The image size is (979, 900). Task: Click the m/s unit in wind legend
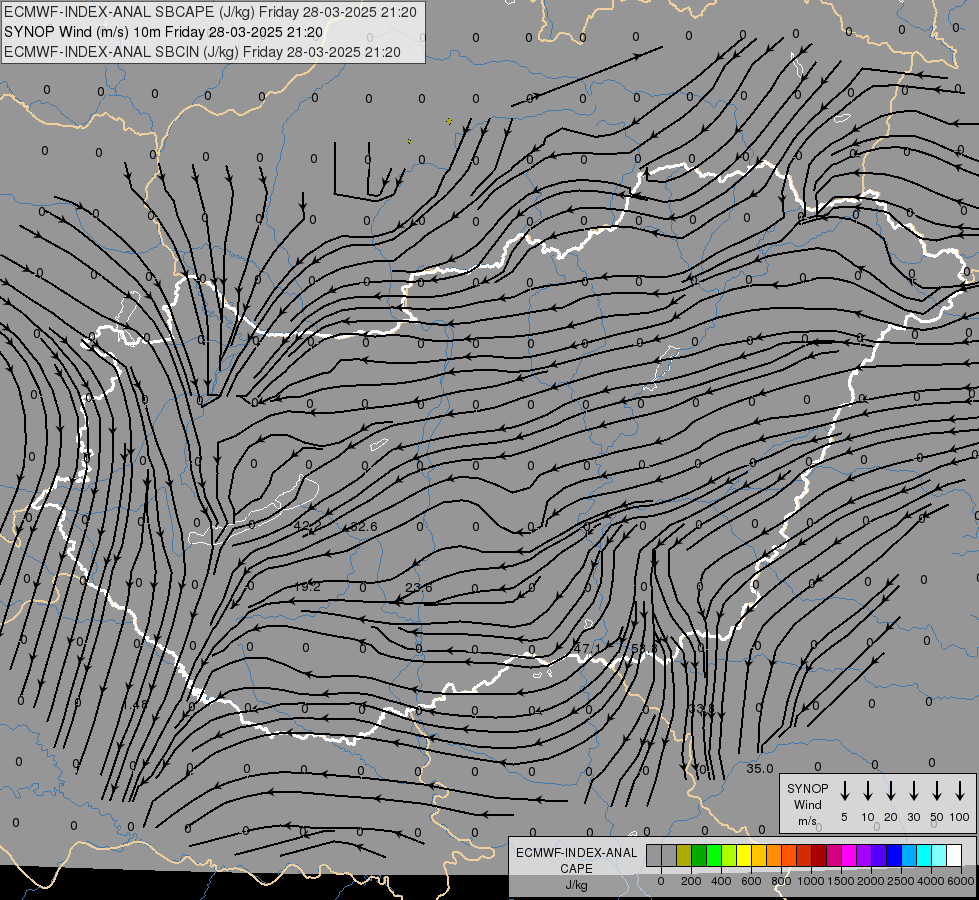point(807,821)
